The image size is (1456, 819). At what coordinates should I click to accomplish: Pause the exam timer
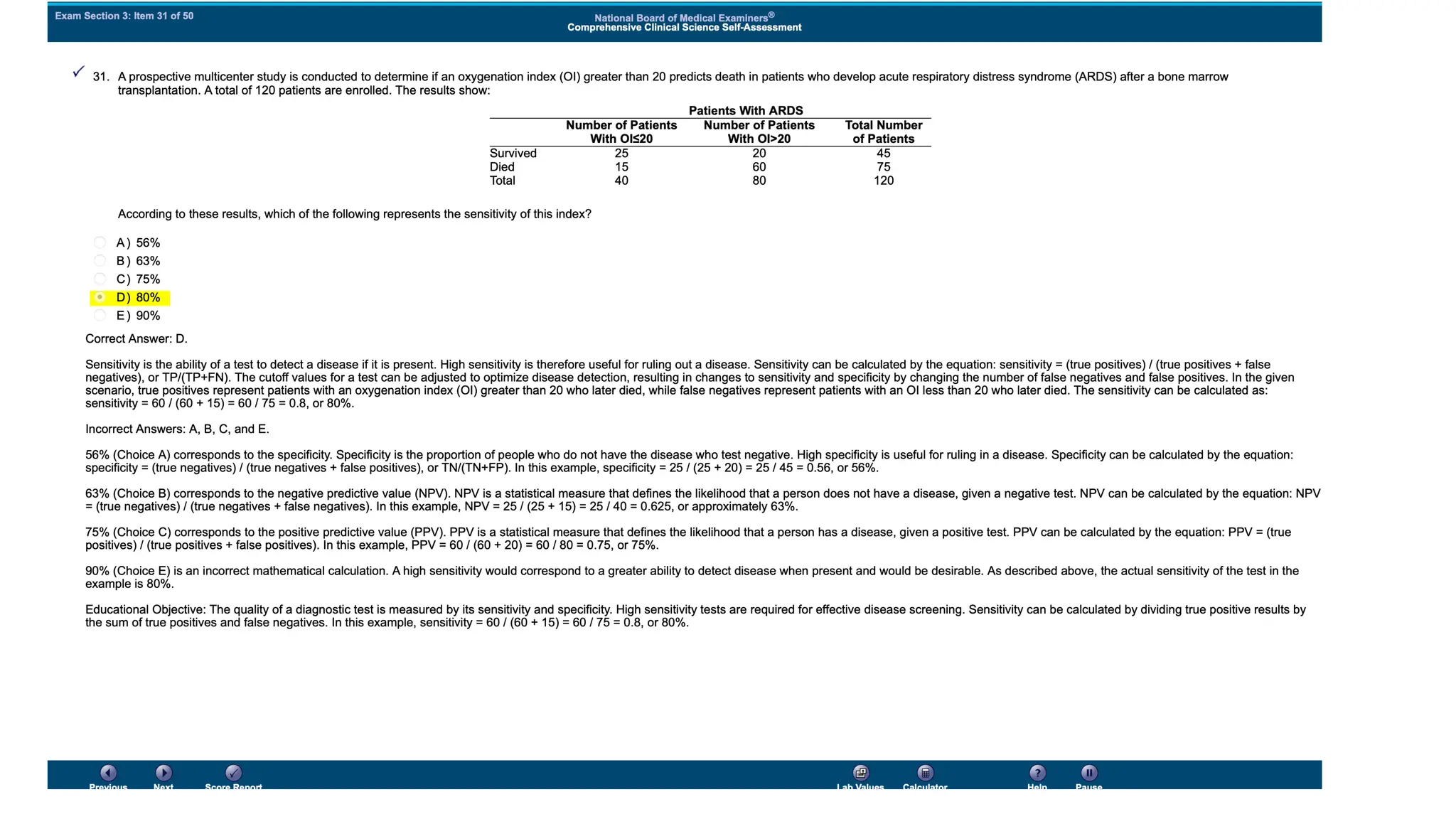[x=1089, y=773]
